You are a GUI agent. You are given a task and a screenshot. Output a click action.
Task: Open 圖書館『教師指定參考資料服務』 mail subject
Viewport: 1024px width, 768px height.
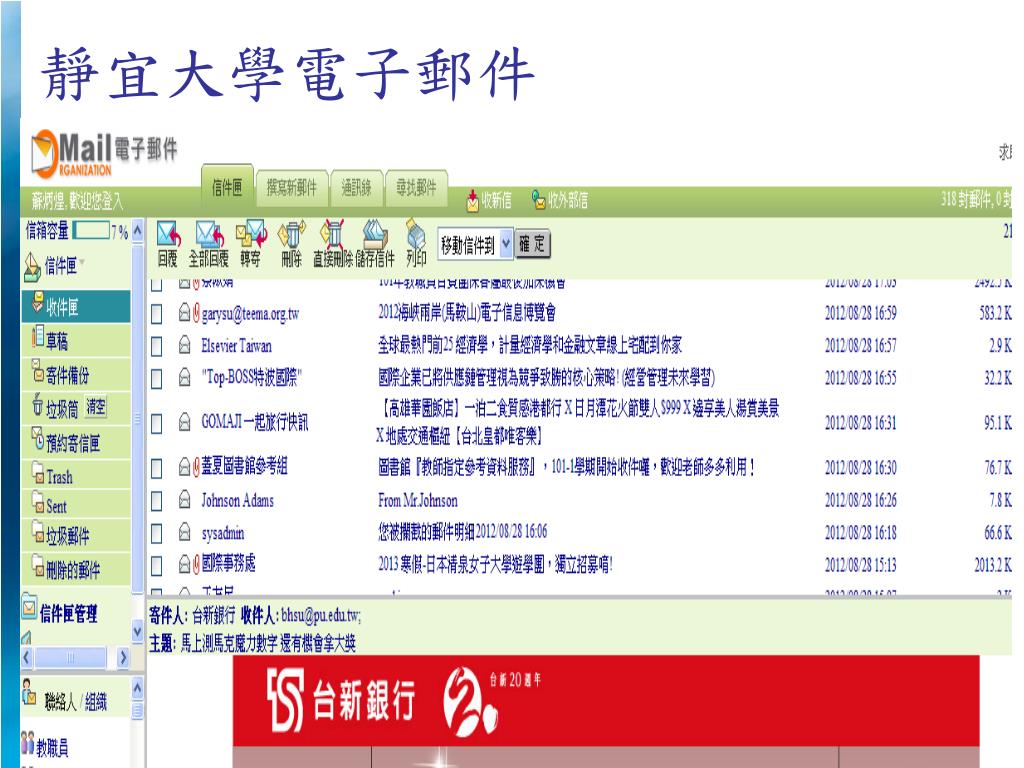click(x=566, y=467)
